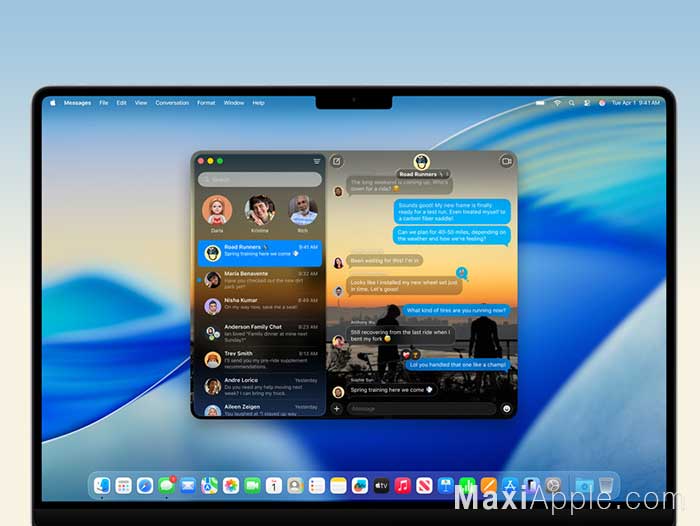
Task: Open Mail from the Dock
Action: tap(188, 485)
